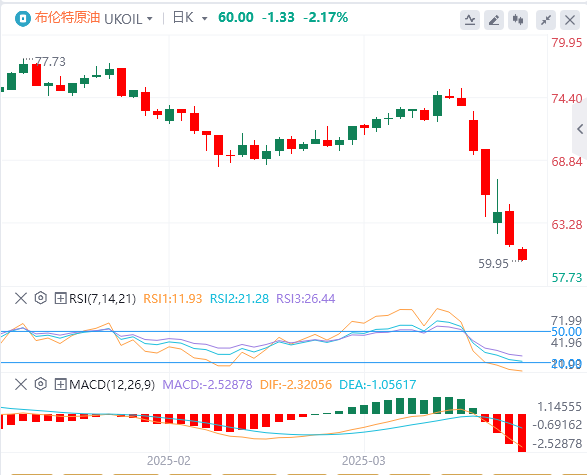Click the MACD -0.69162 axis label
The width and height of the screenshot is (587, 475).
coord(557,425)
